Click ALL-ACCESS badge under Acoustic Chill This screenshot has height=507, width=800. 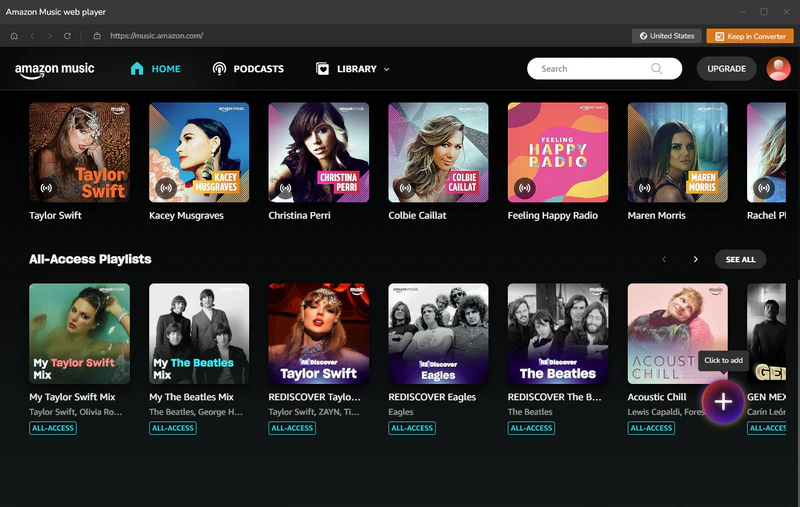(x=651, y=428)
